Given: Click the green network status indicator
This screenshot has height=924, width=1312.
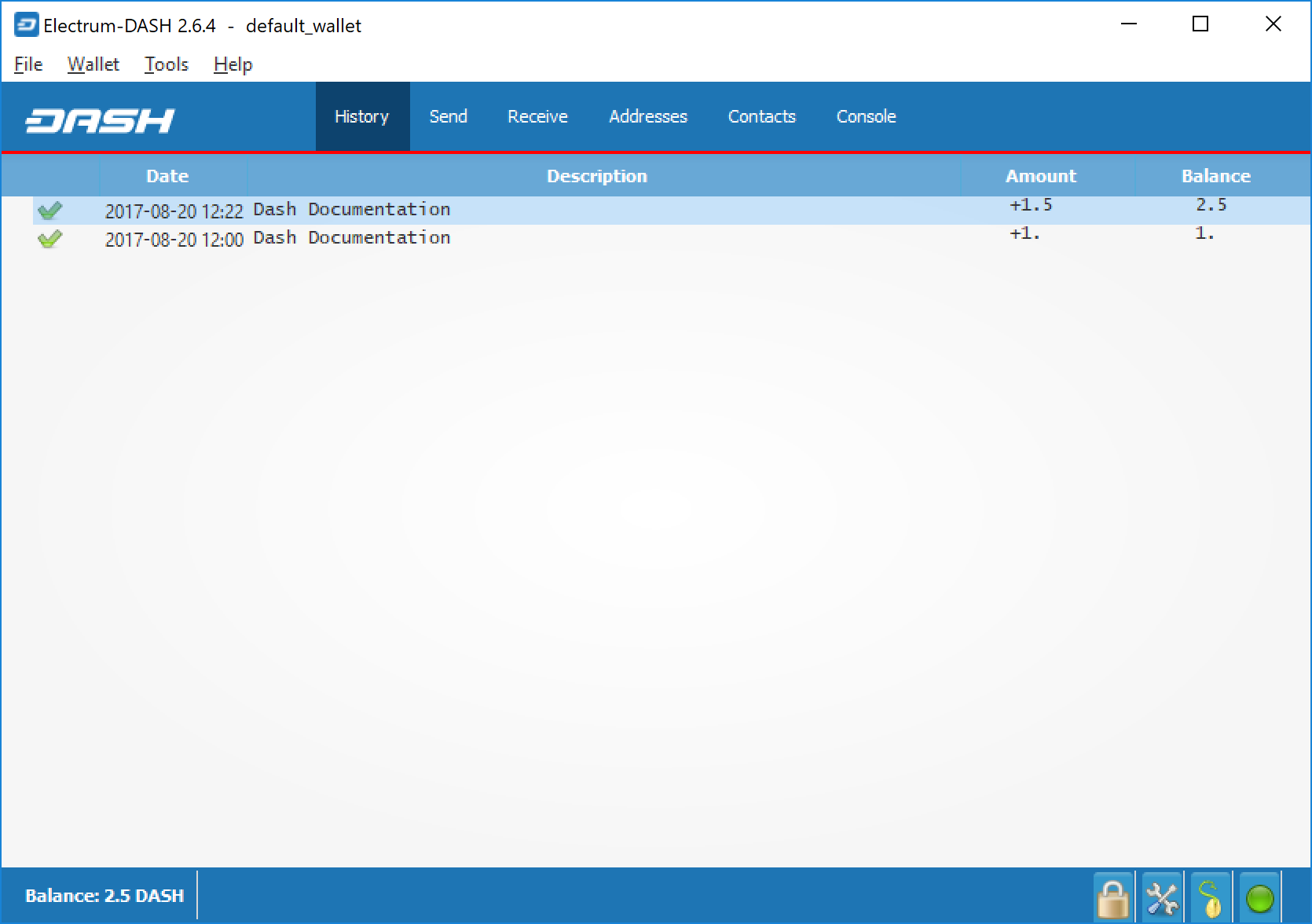Looking at the screenshot, I should 1259,898.
